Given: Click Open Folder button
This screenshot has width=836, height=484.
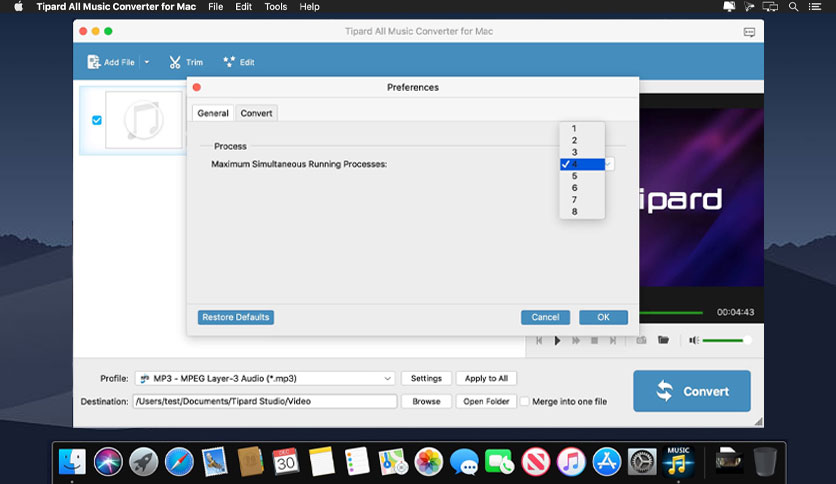Looking at the screenshot, I should click(486, 401).
